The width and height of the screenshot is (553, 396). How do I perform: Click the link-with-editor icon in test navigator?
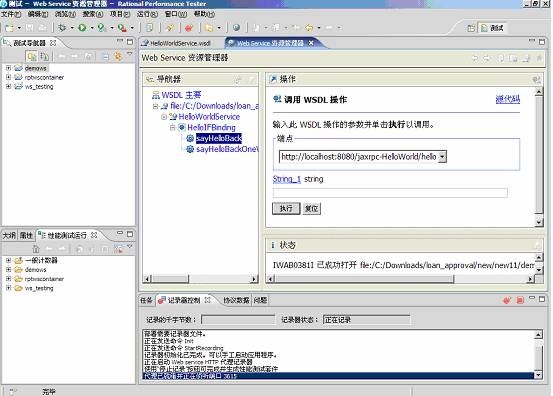tap(118, 56)
